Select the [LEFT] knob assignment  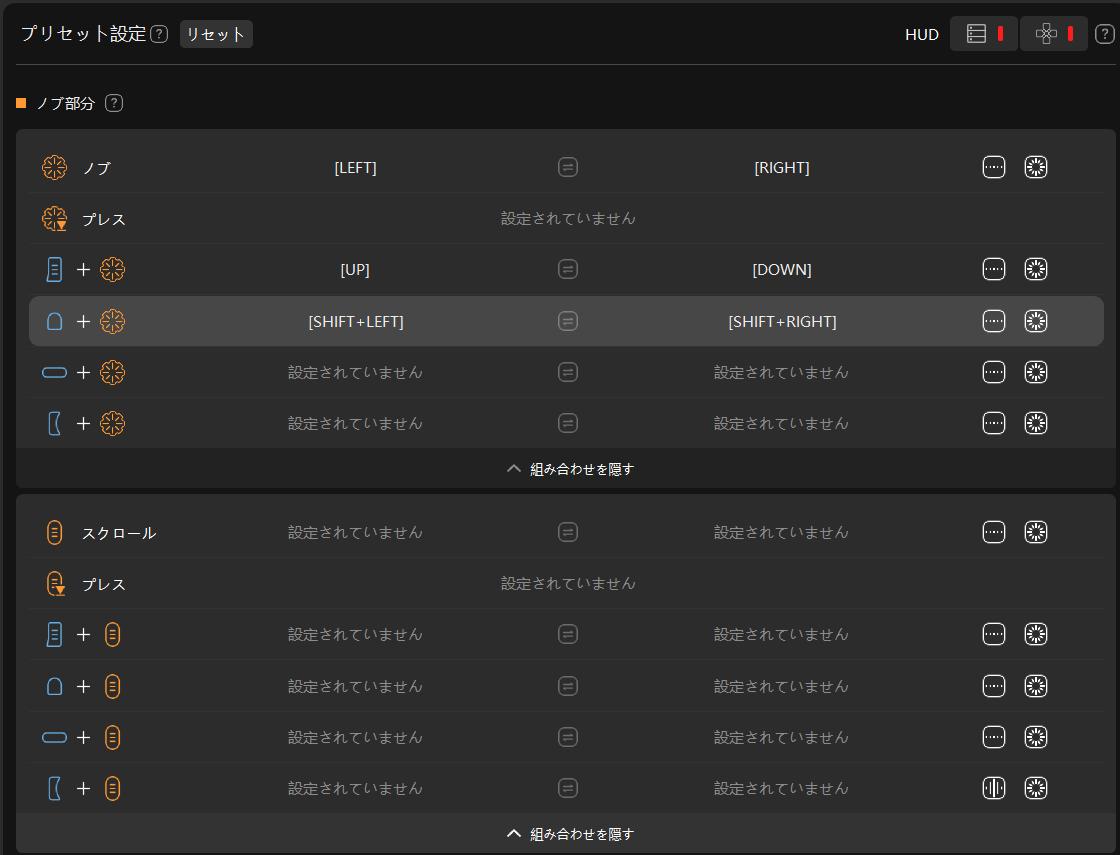[x=355, y=168]
